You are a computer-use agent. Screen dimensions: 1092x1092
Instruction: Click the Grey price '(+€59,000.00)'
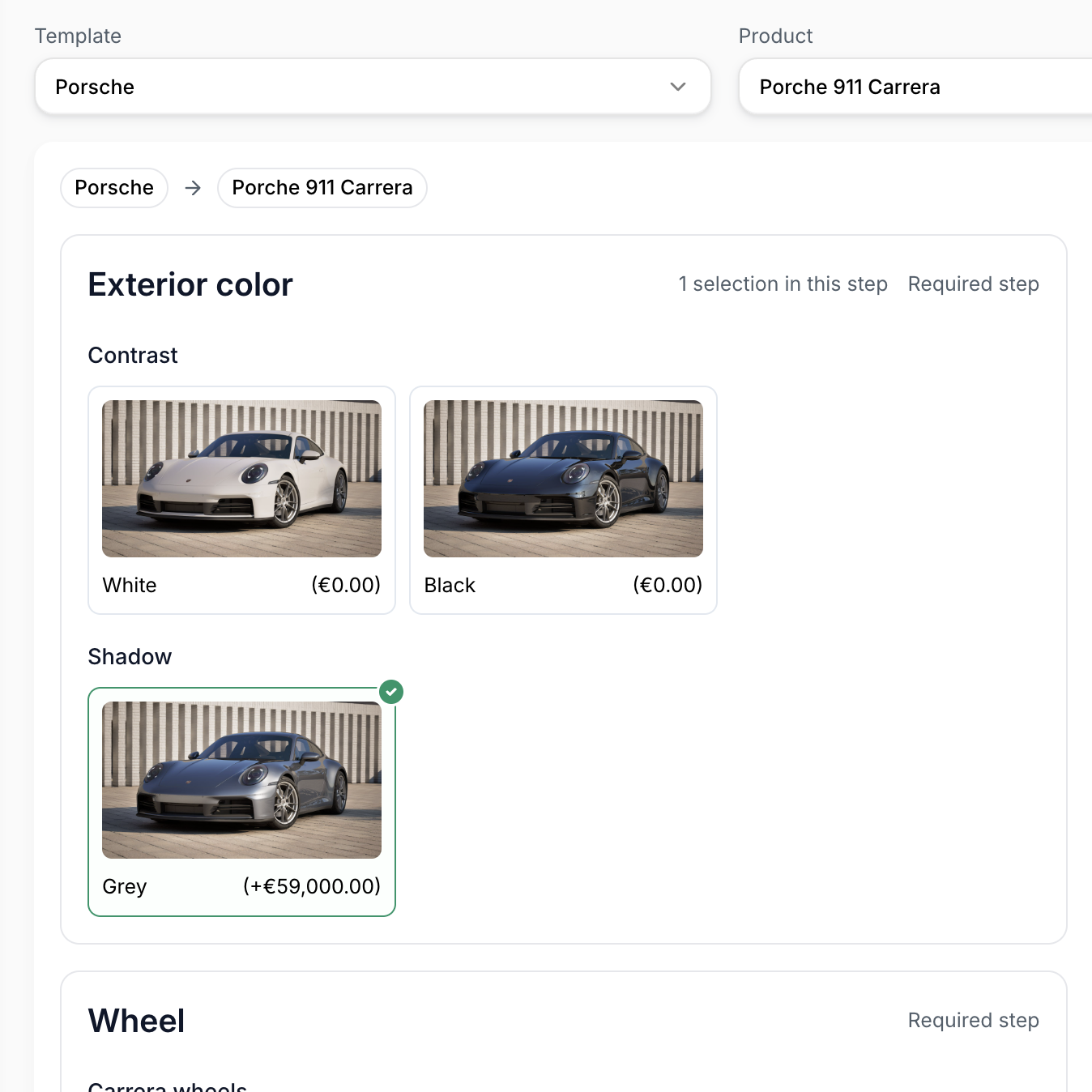(312, 886)
